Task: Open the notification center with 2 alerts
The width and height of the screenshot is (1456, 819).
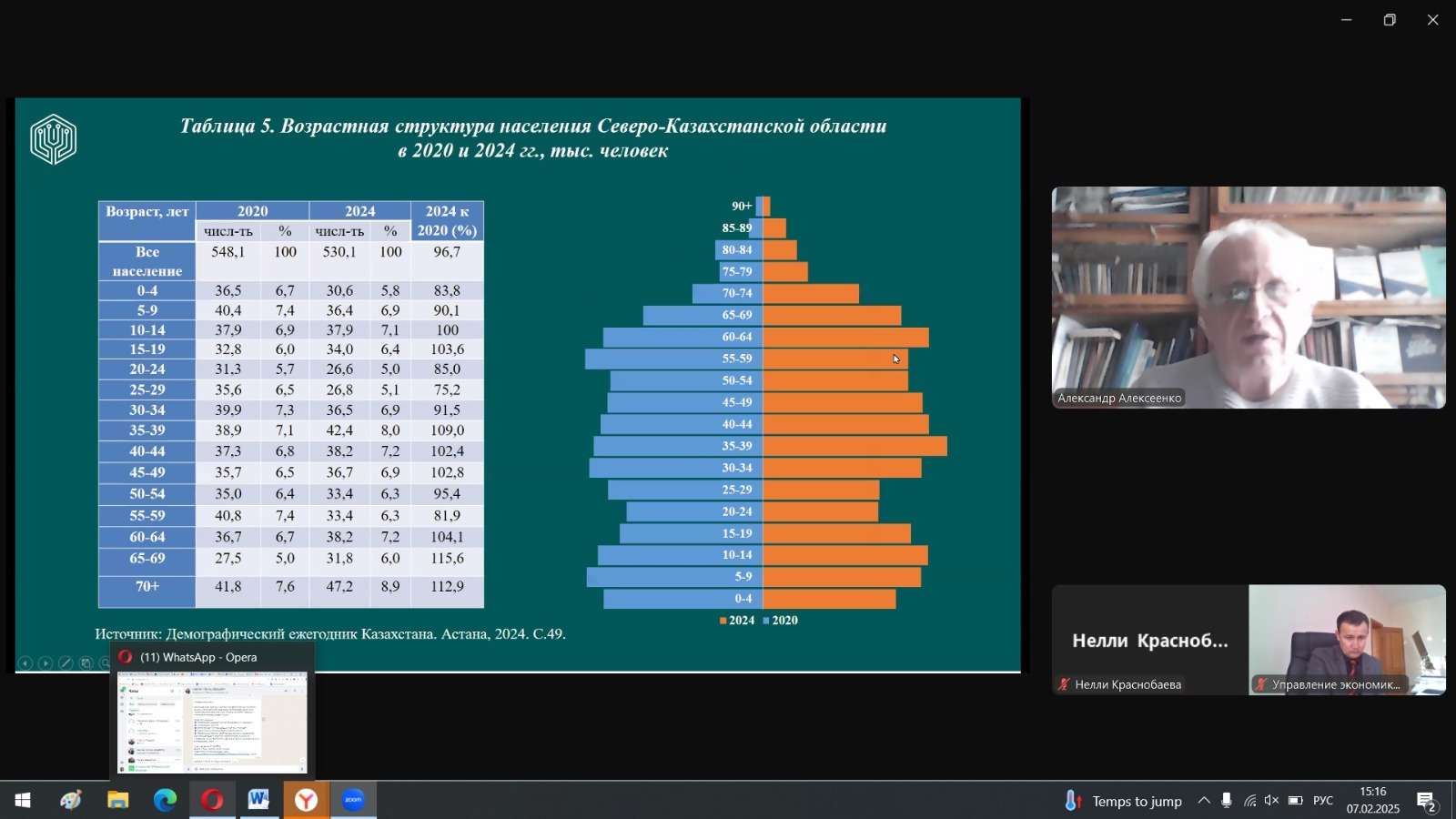Action: click(x=1426, y=801)
